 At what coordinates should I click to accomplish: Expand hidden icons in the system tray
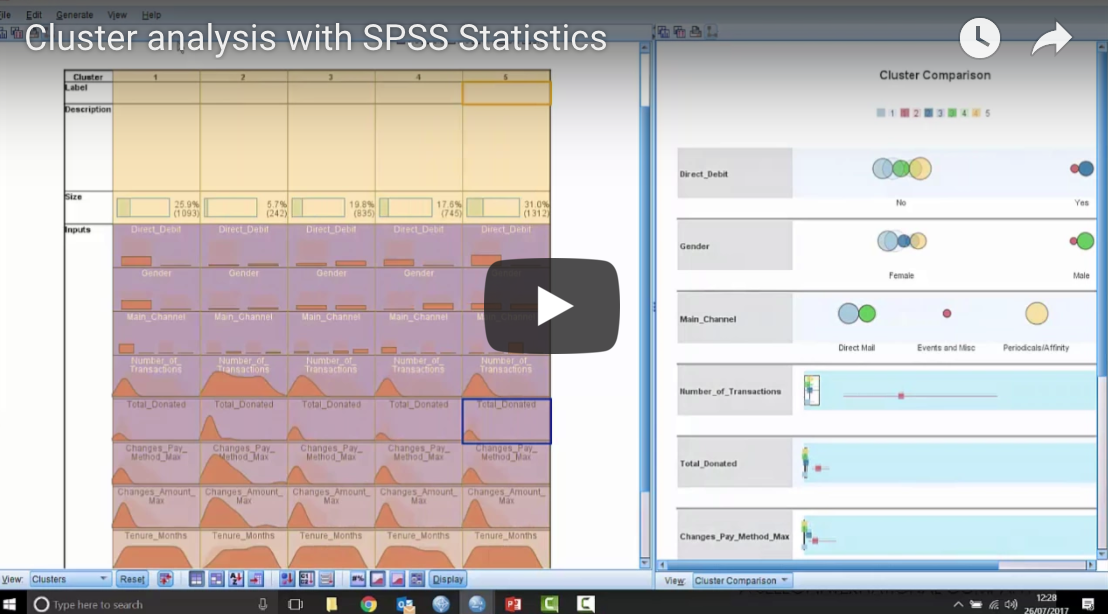957,603
